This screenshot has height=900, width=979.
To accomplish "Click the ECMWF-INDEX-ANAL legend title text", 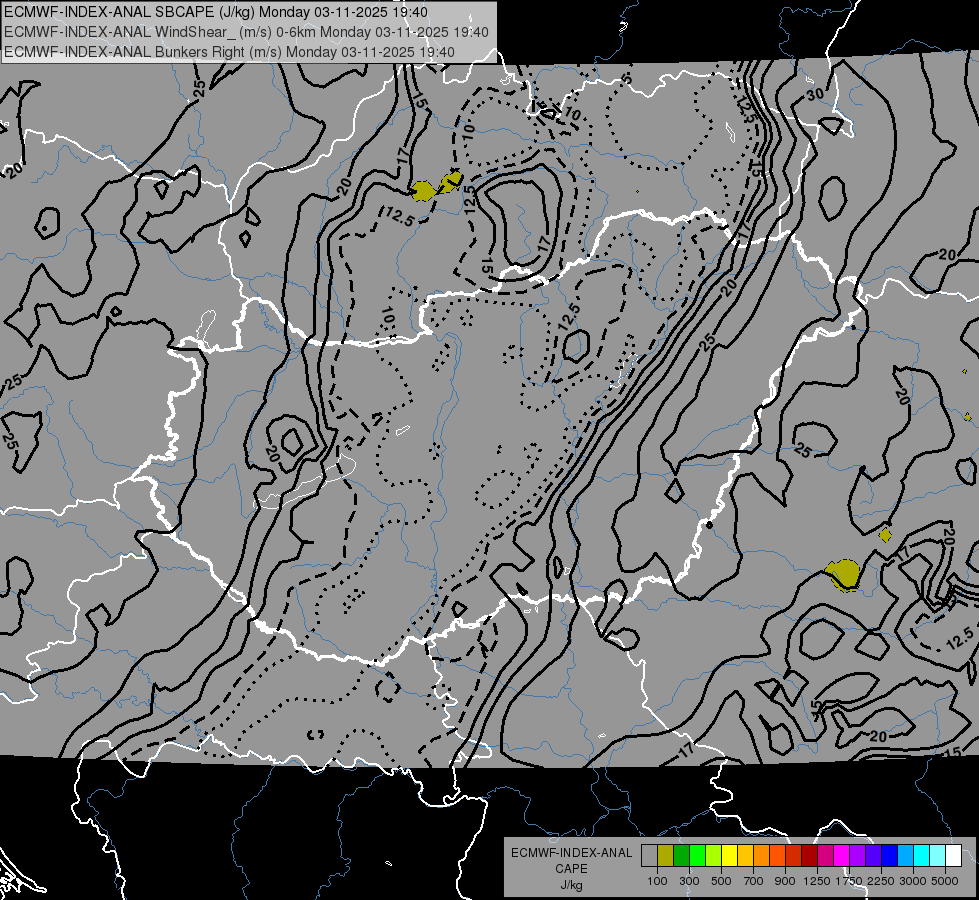I will 571,853.
